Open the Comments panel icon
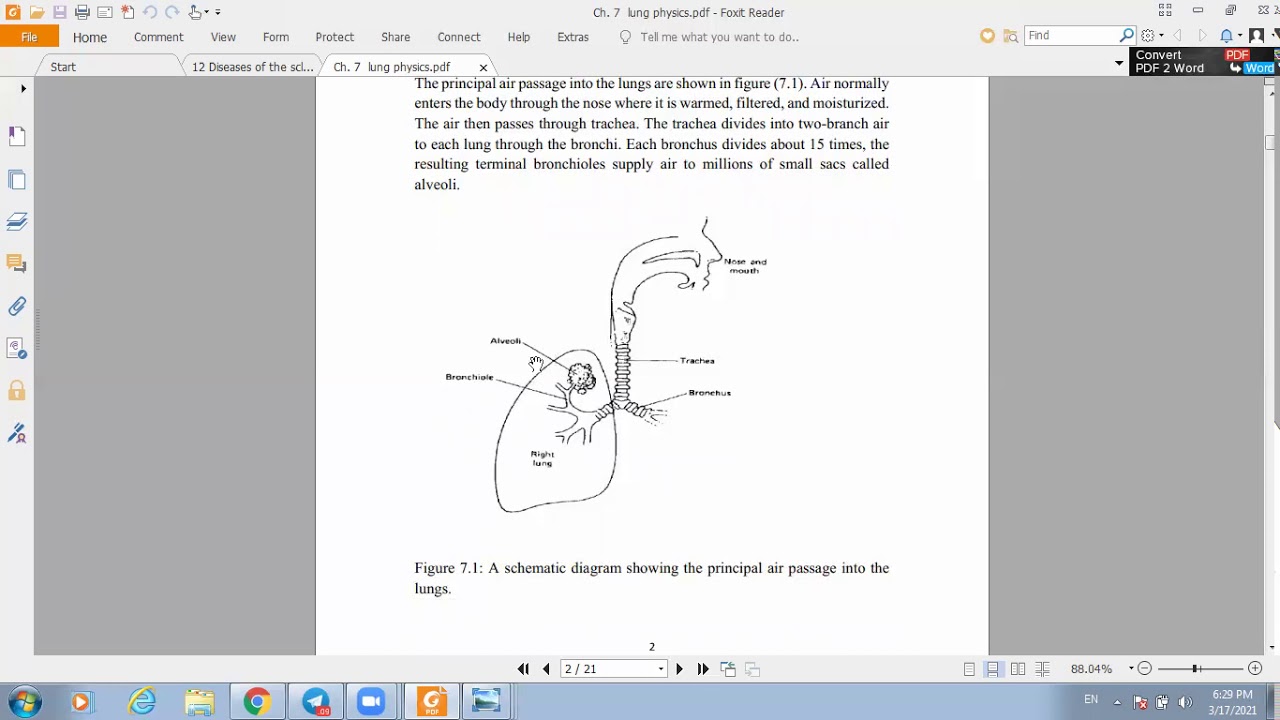Viewport: 1280px width, 720px height. (17, 264)
